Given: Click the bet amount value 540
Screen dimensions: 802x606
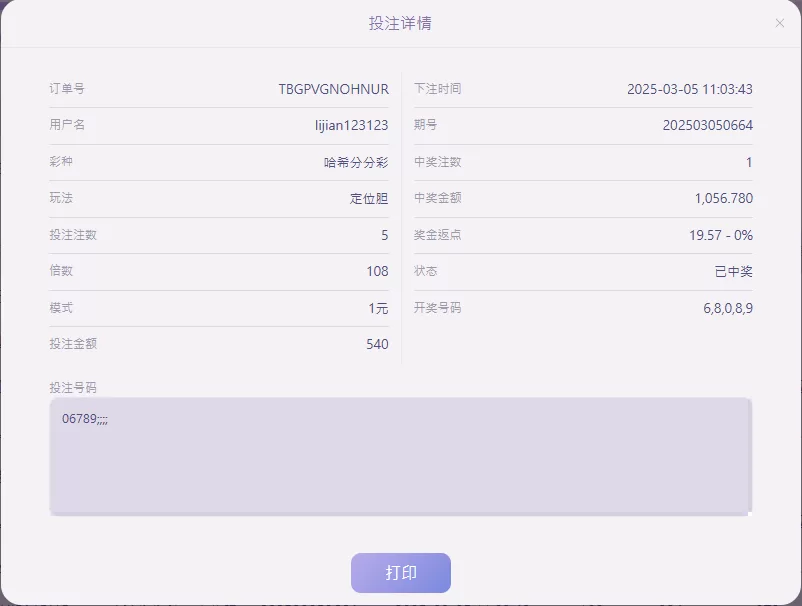Looking at the screenshot, I should pyautogui.click(x=377, y=344).
